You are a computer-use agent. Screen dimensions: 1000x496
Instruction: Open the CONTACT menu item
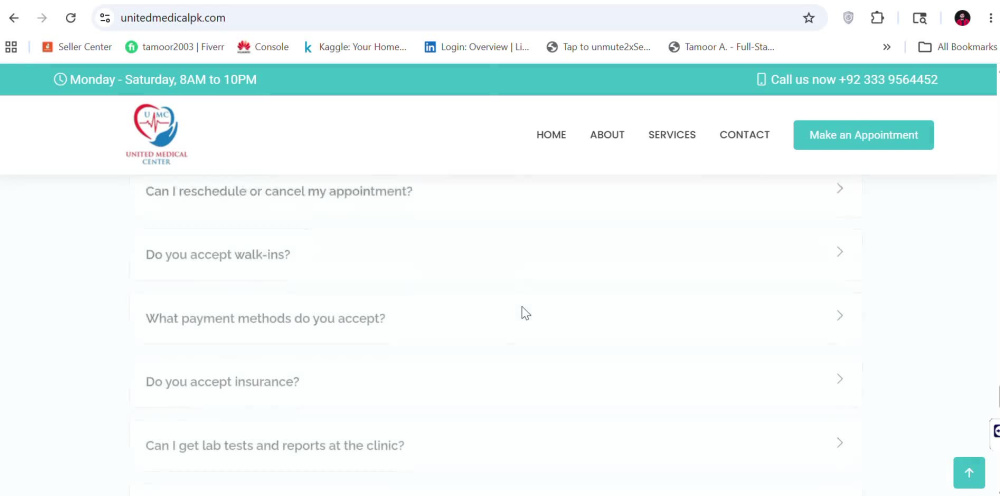tap(744, 135)
